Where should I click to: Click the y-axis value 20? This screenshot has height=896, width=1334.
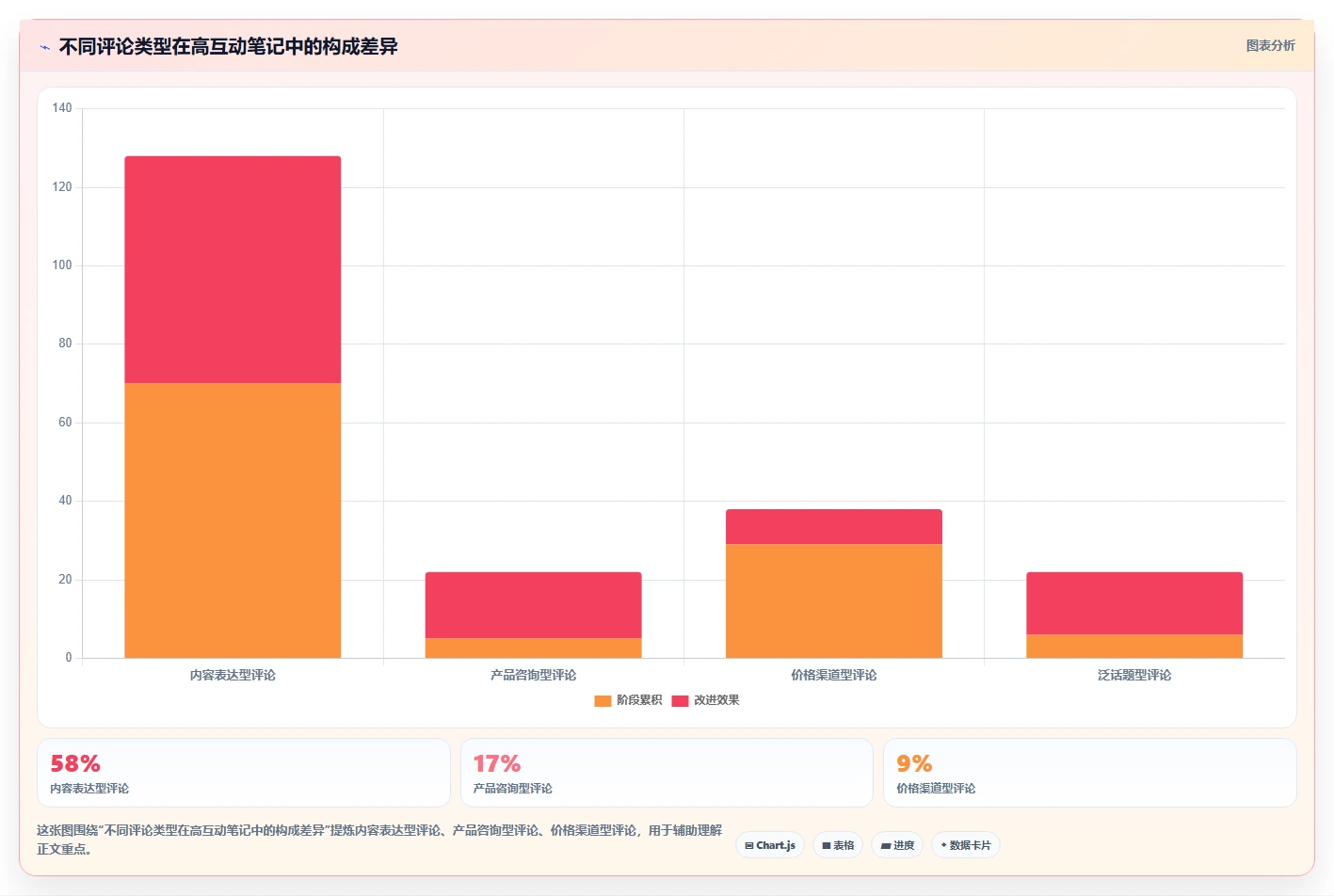coord(65,580)
